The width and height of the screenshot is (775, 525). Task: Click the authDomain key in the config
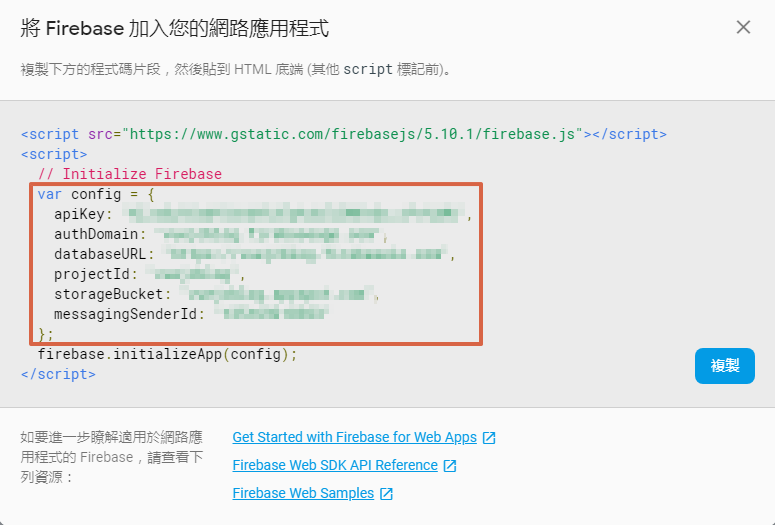coord(96,234)
